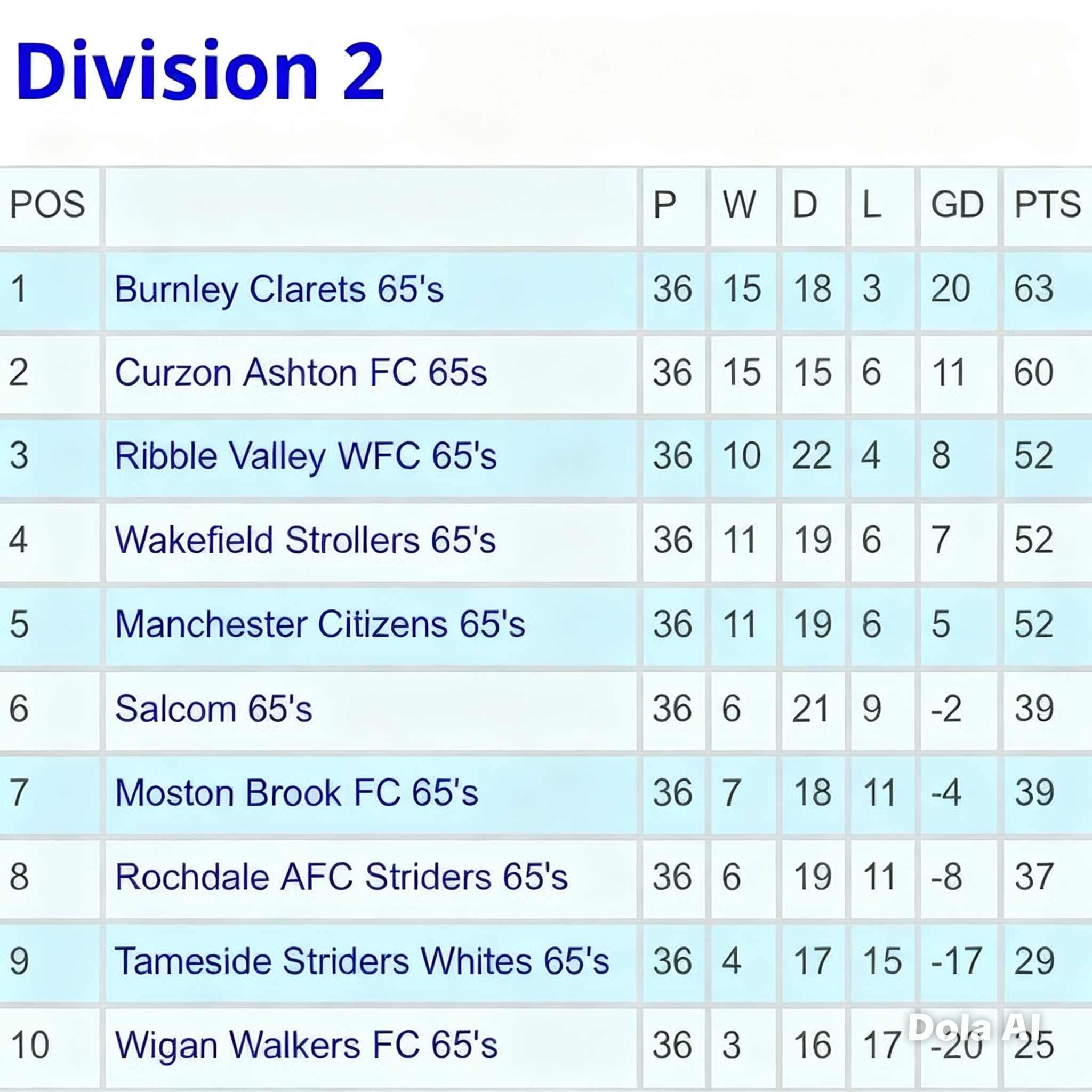The height and width of the screenshot is (1092, 1092).
Task: Click the L column header
Action: (x=872, y=204)
